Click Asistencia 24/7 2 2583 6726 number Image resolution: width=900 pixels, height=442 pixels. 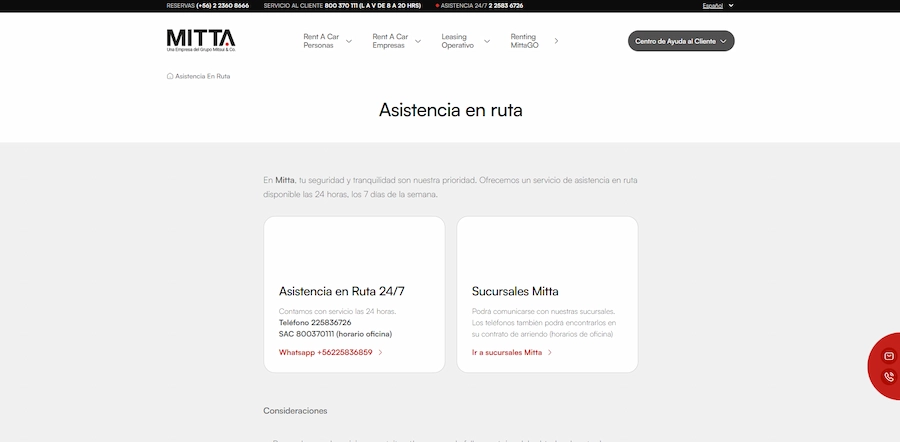click(506, 6)
